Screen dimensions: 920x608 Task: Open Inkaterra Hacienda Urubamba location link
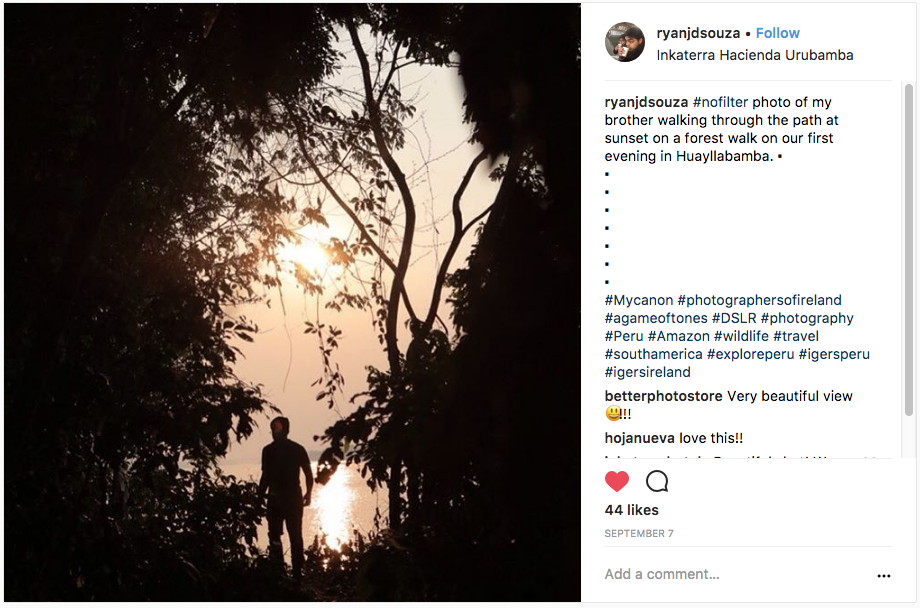[754, 55]
